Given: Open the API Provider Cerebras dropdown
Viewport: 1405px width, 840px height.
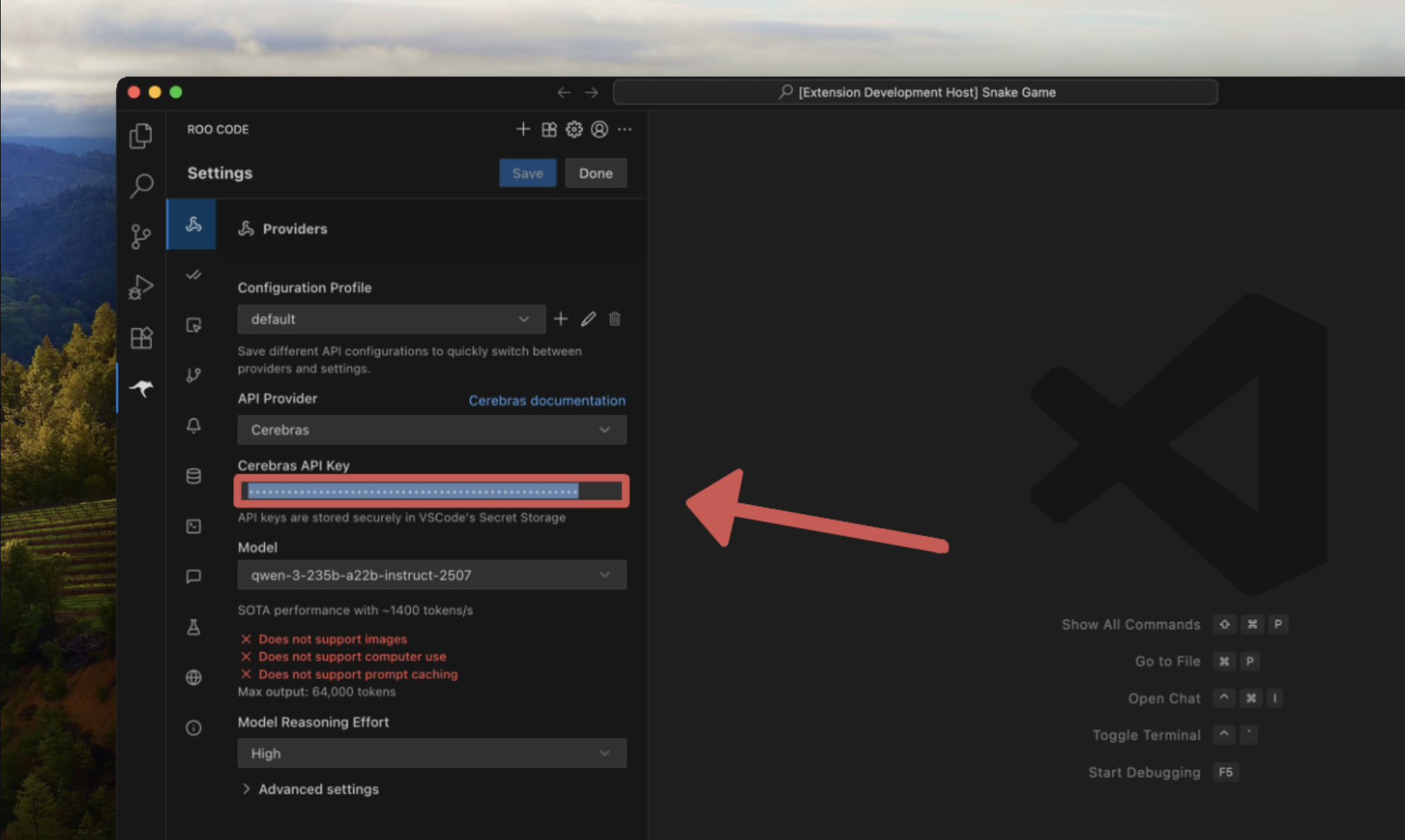Looking at the screenshot, I should coord(432,430).
